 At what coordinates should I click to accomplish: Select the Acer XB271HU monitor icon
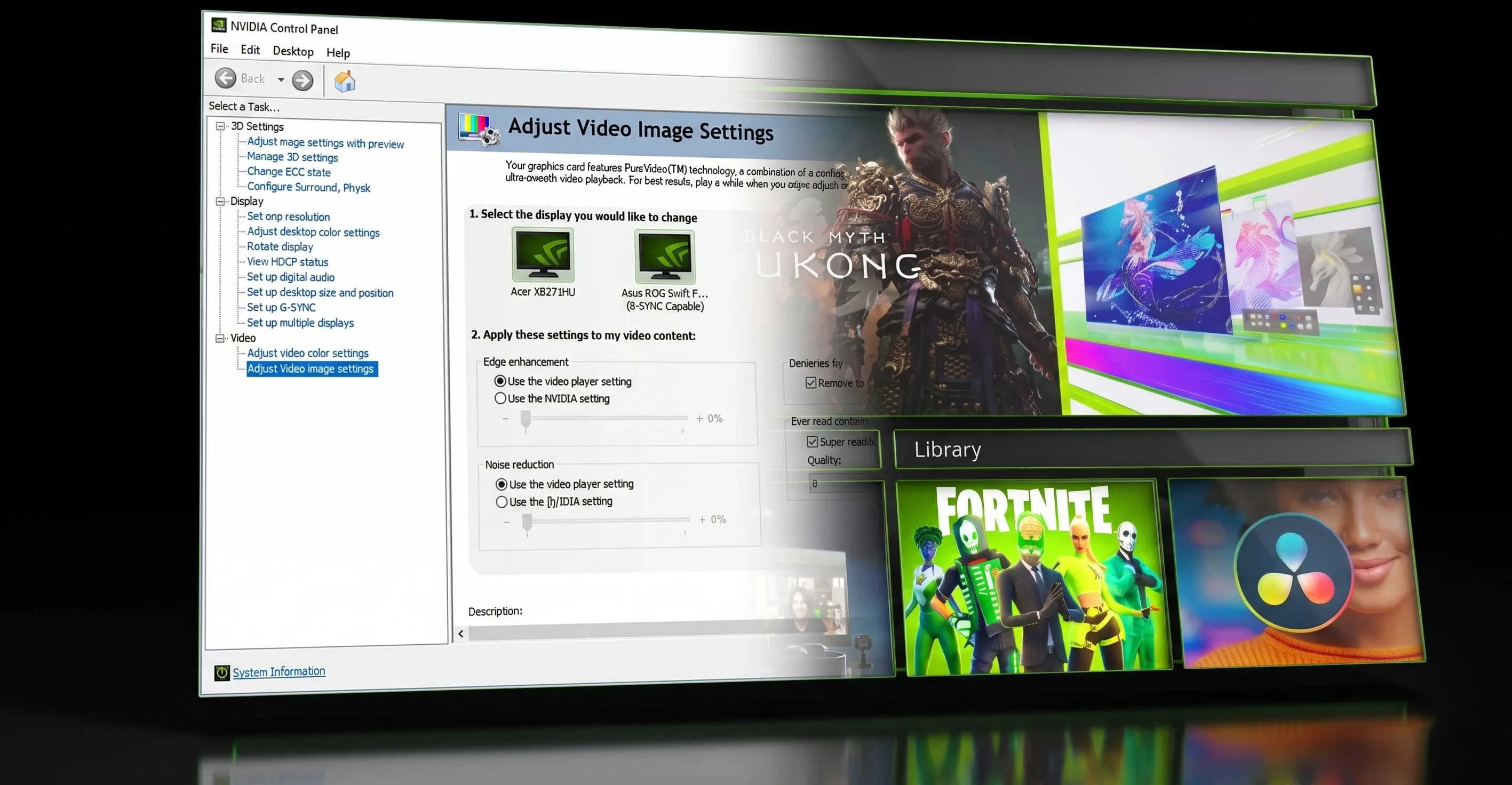point(543,255)
